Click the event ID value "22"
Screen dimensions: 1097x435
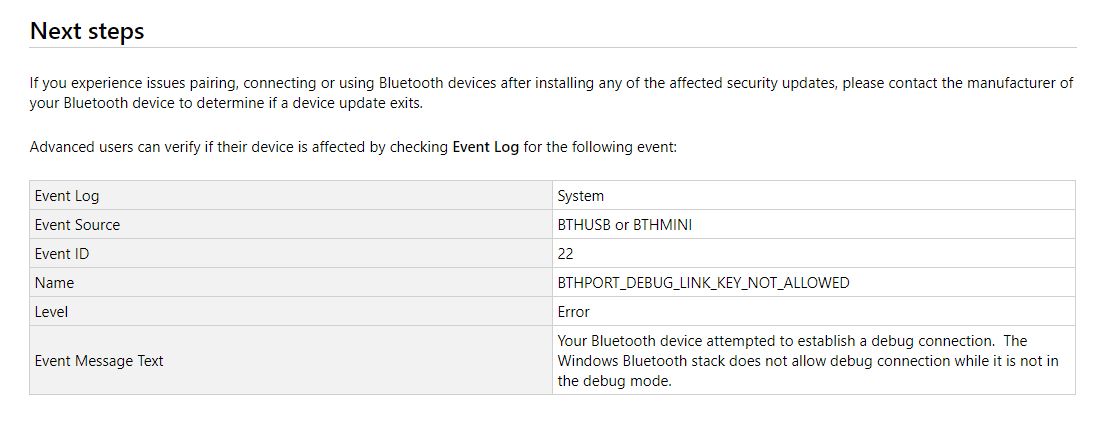[566, 254]
